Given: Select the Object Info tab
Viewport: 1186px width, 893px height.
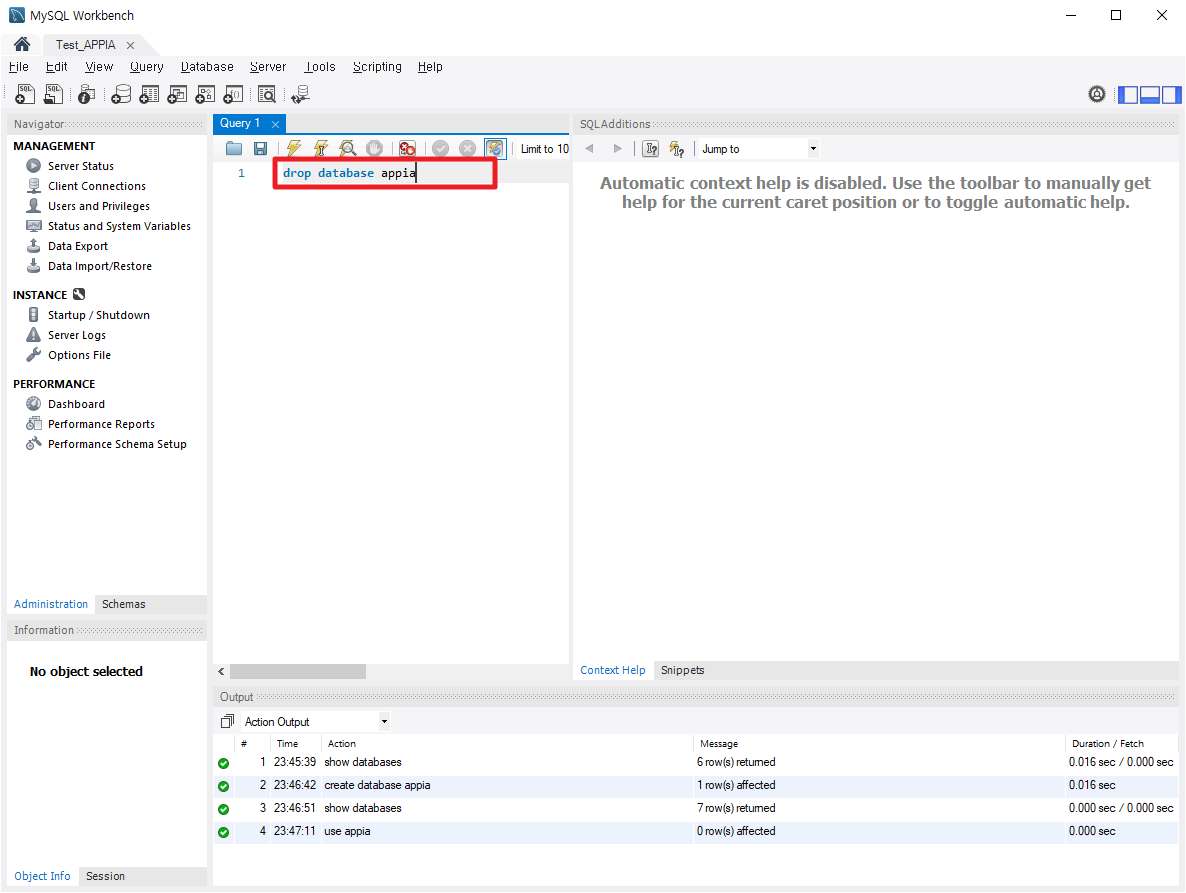Looking at the screenshot, I should 42,876.
